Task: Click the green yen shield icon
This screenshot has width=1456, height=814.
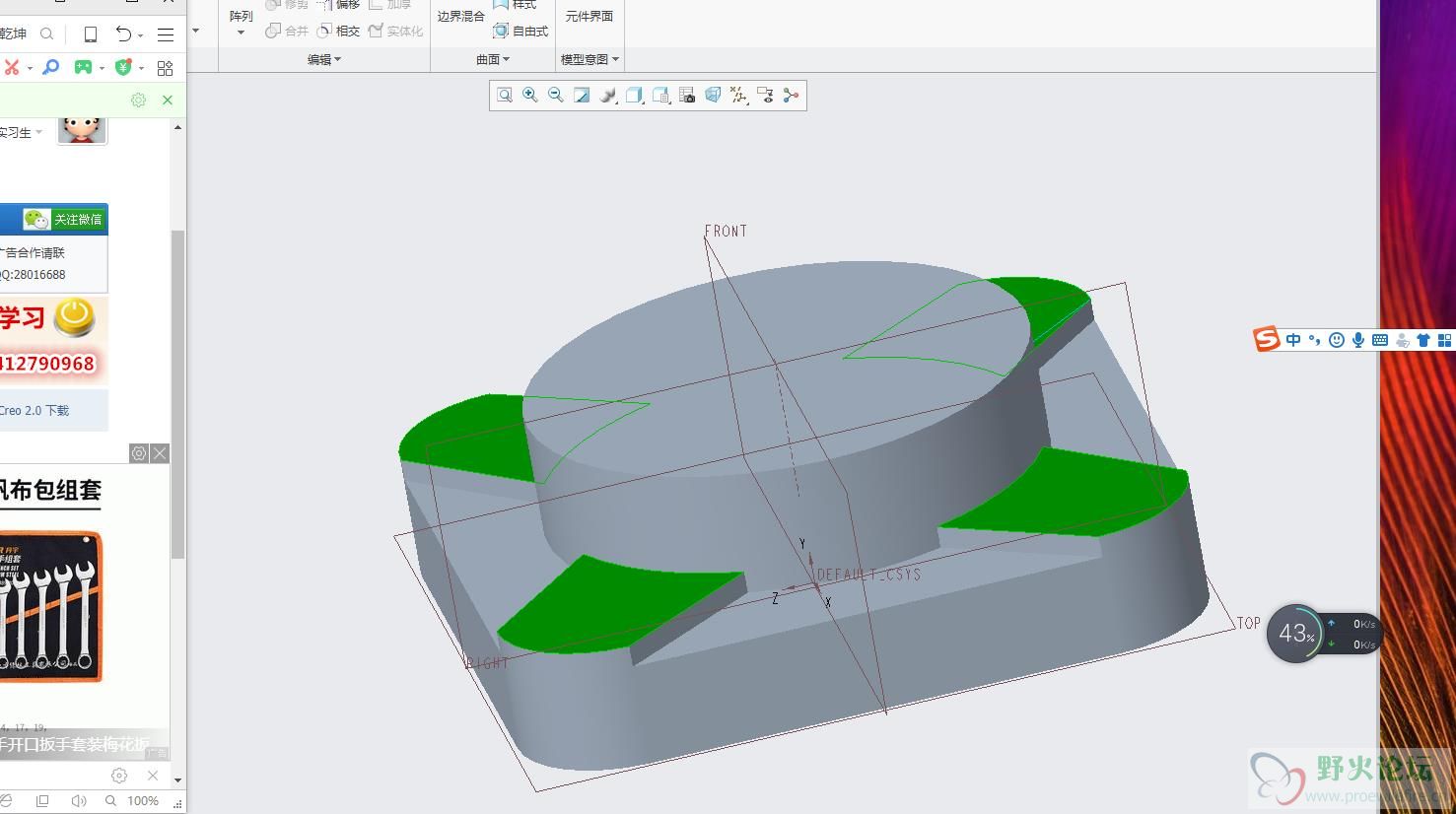Action: pyautogui.click(x=123, y=67)
